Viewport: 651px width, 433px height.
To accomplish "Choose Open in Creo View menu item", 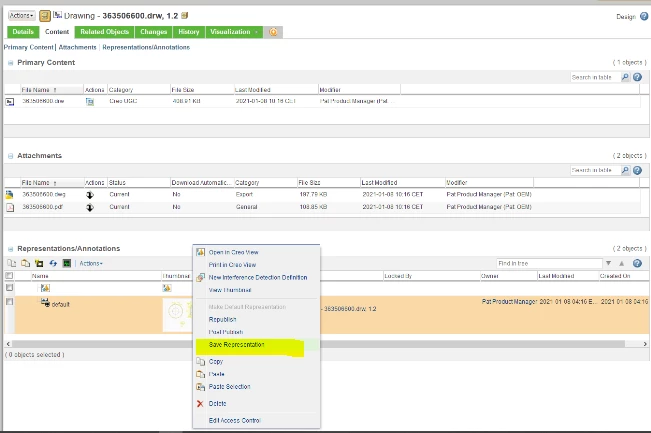I will (233, 252).
